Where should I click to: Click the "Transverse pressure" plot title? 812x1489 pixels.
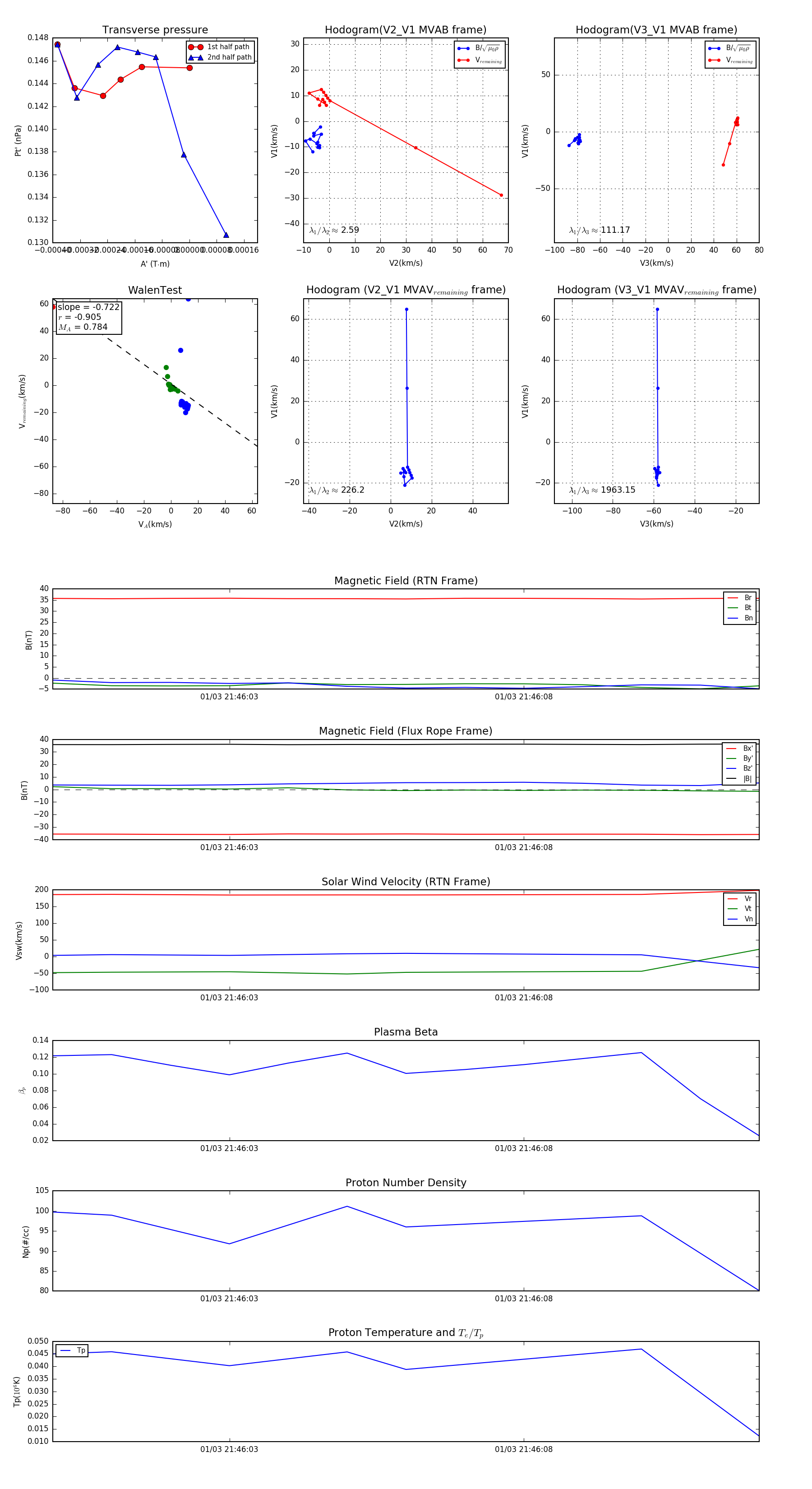coord(155,30)
